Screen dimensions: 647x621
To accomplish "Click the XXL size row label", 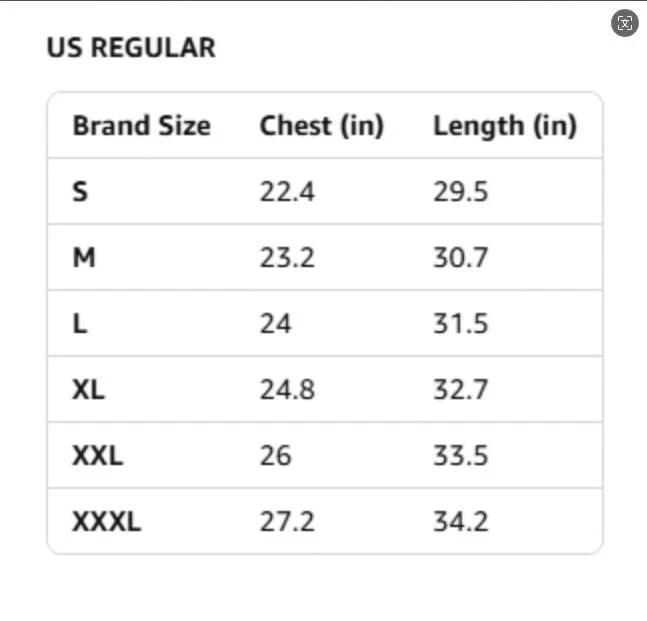I will point(98,456).
